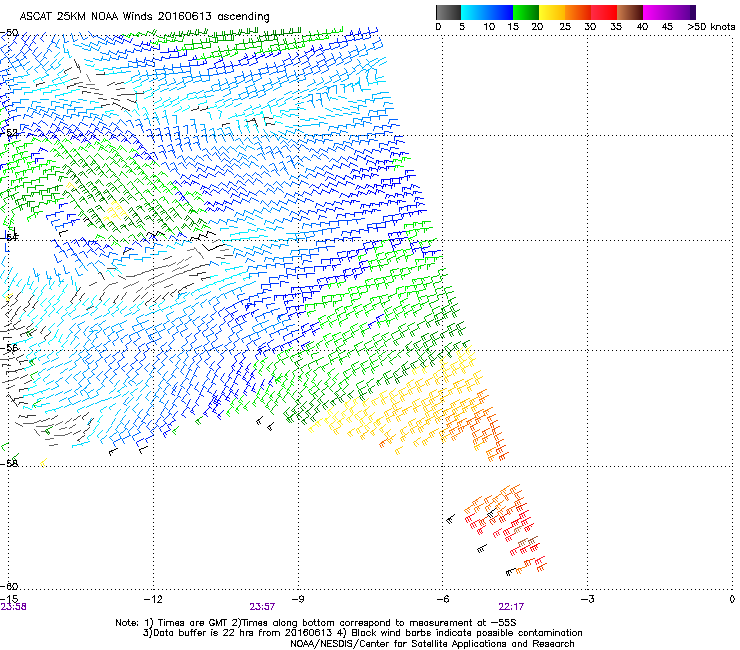Click the "40" label under the color bar
This screenshot has height=650, width=740.
(642, 27)
